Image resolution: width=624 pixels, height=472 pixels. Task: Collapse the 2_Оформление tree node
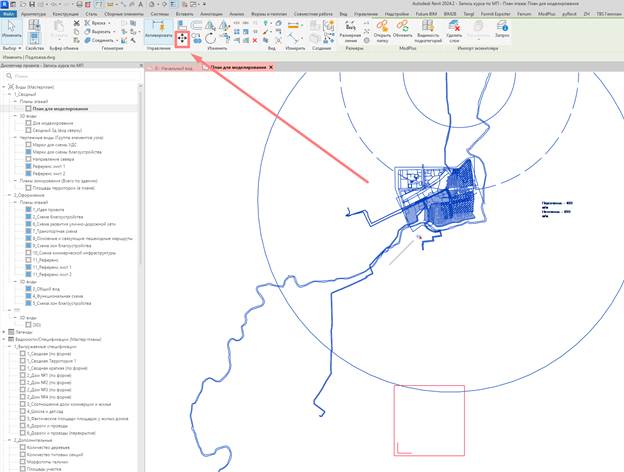coord(10,195)
